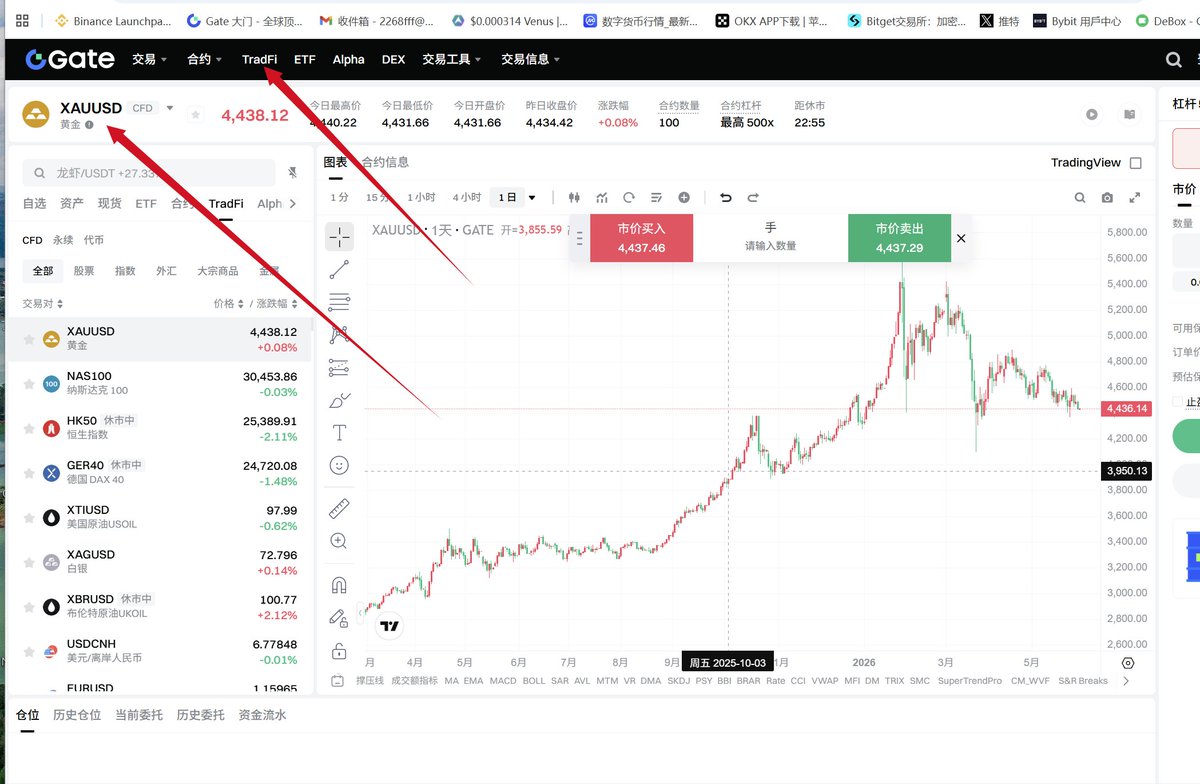Screen dimensions: 1200x784
Task: Favorite NAS100 with its star
Action: [29, 384]
